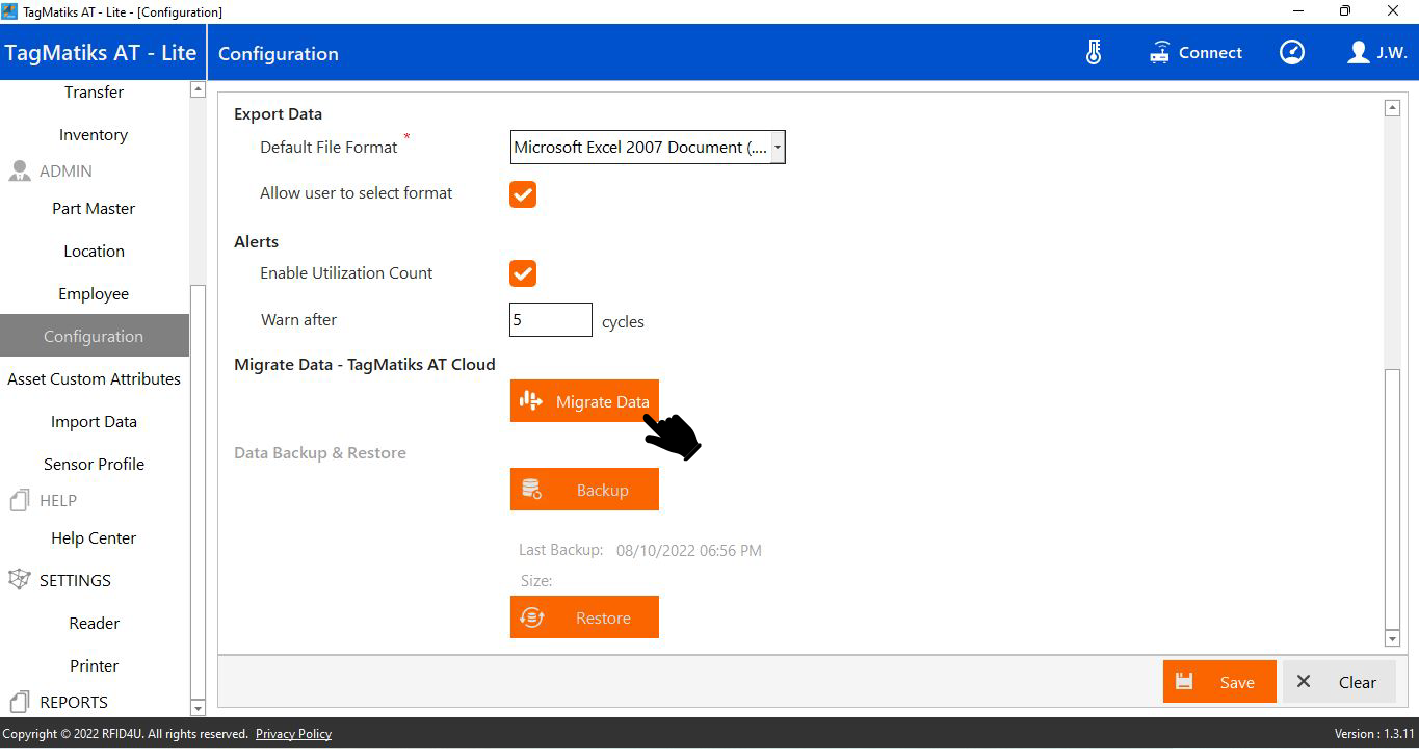This screenshot has width=1419, height=749.
Task: Select Asset Custom Attributes menu item
Action: (94, 379)
